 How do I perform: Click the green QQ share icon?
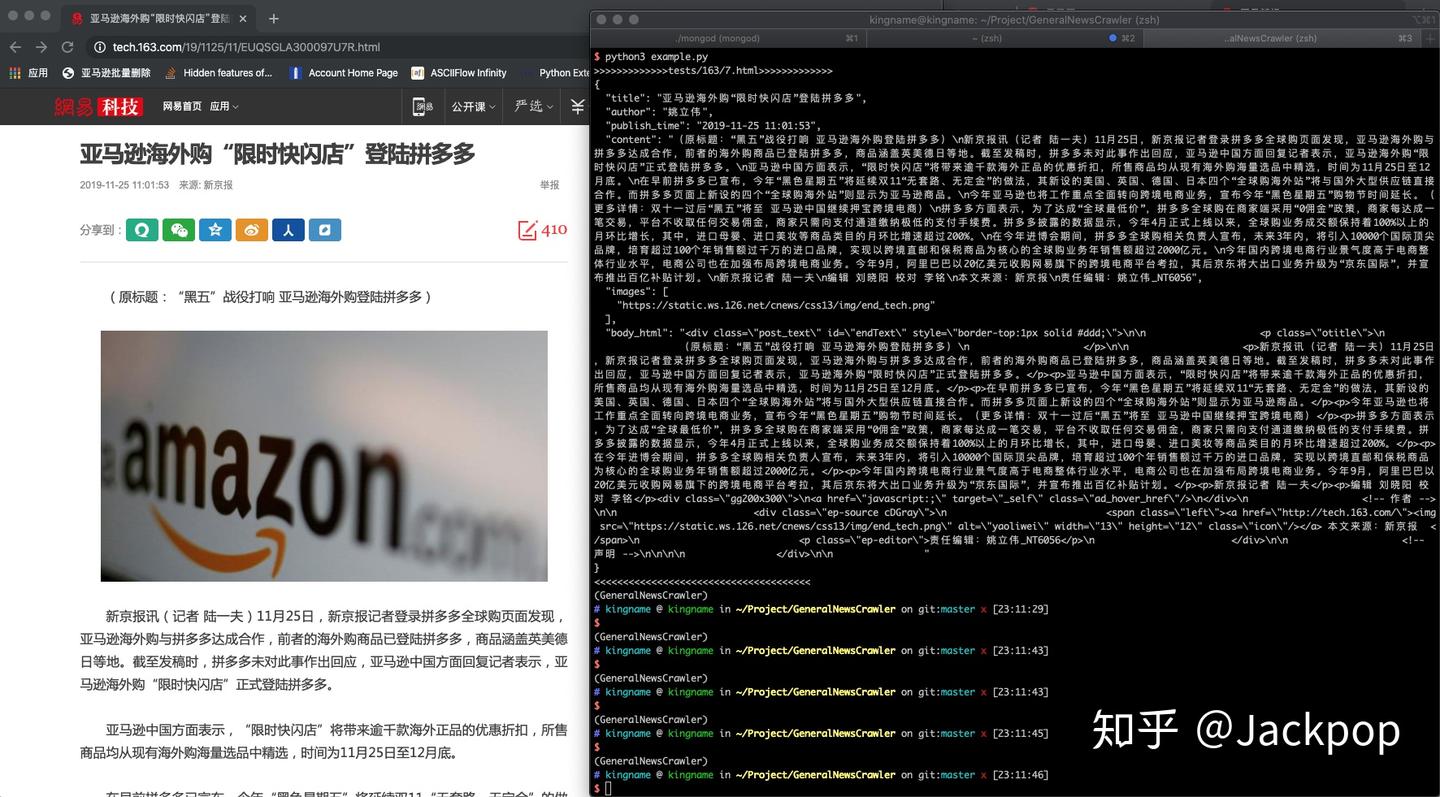[x=142, y=230]
